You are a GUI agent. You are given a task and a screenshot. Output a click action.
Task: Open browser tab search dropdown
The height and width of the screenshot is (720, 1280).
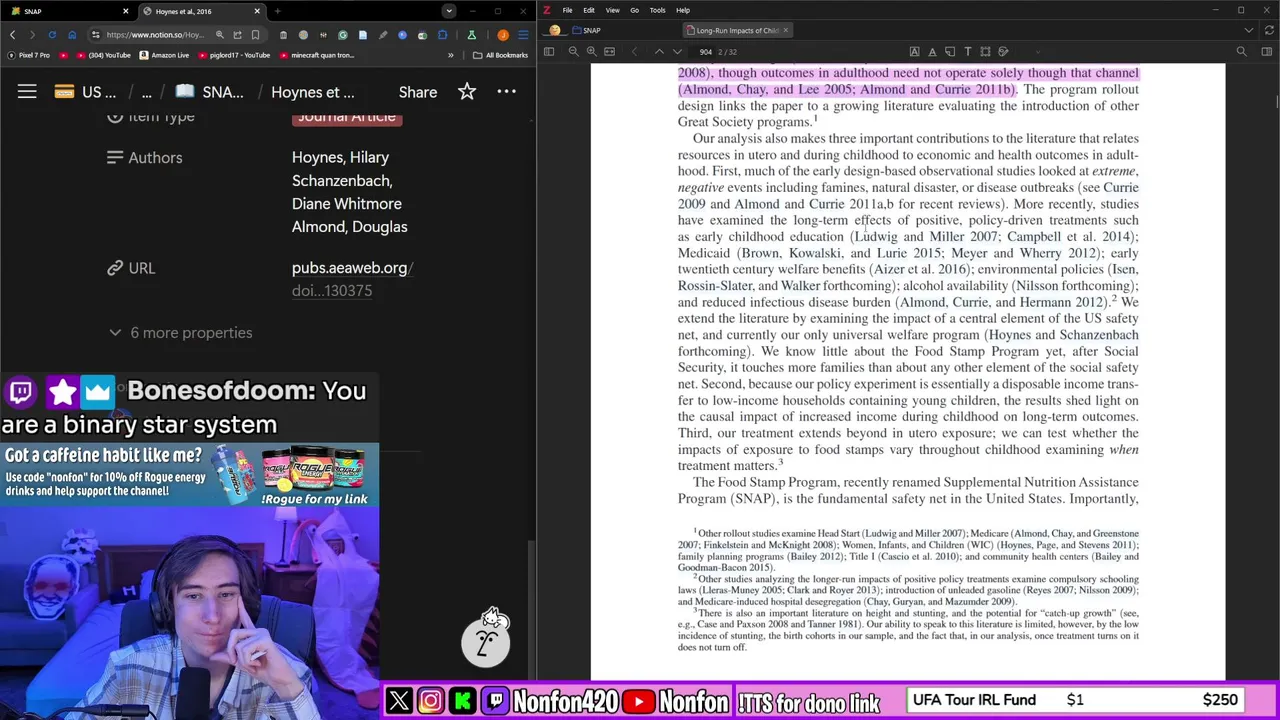click(x=448, y=11)
